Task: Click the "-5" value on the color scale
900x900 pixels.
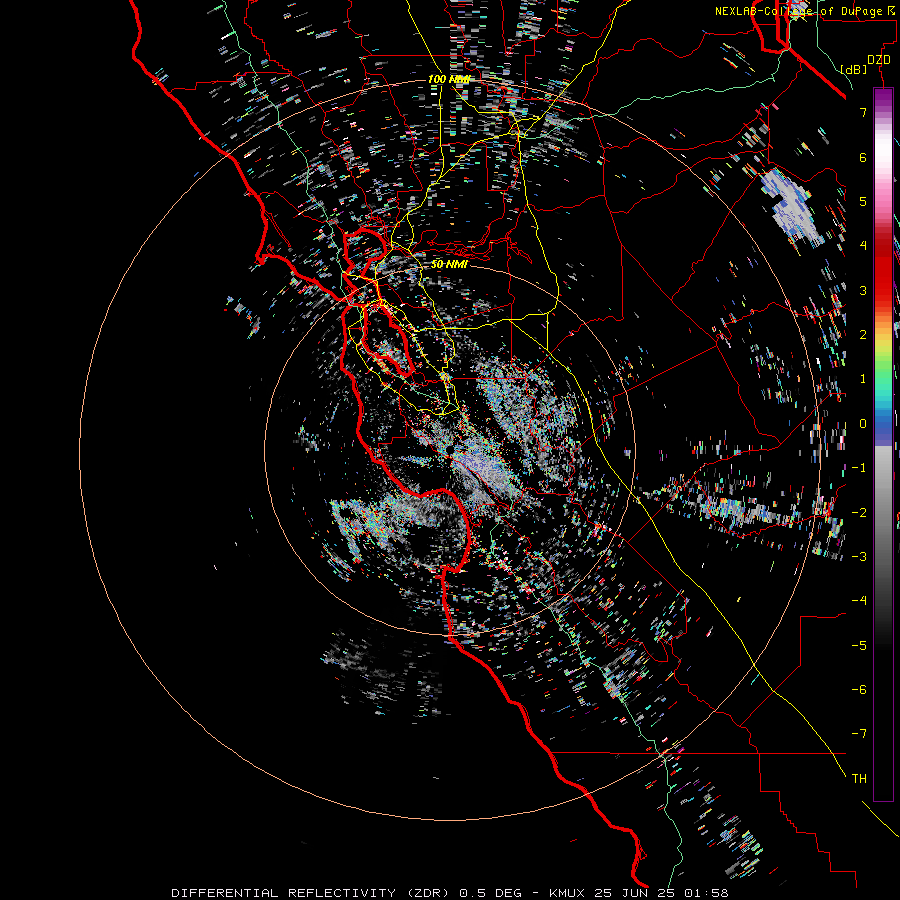Action: tap(859, 645)
